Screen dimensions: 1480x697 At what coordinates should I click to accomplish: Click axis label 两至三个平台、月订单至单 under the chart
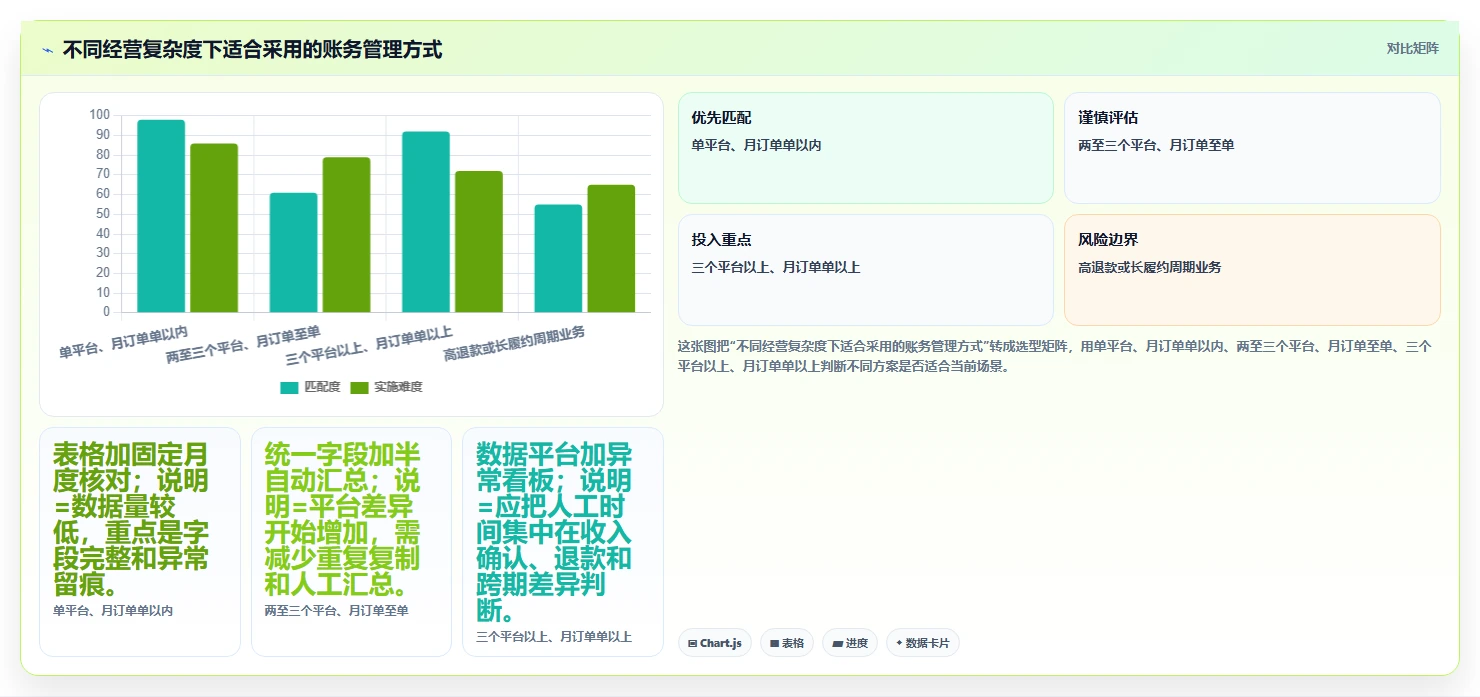[243, 344]
